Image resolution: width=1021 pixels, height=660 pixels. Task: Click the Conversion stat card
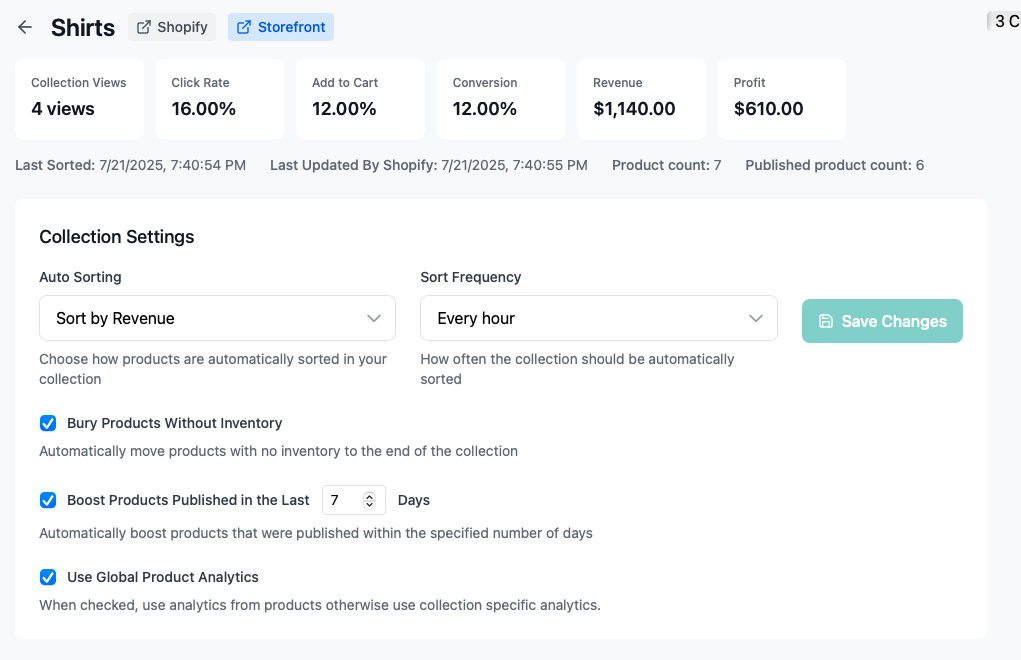500,98
